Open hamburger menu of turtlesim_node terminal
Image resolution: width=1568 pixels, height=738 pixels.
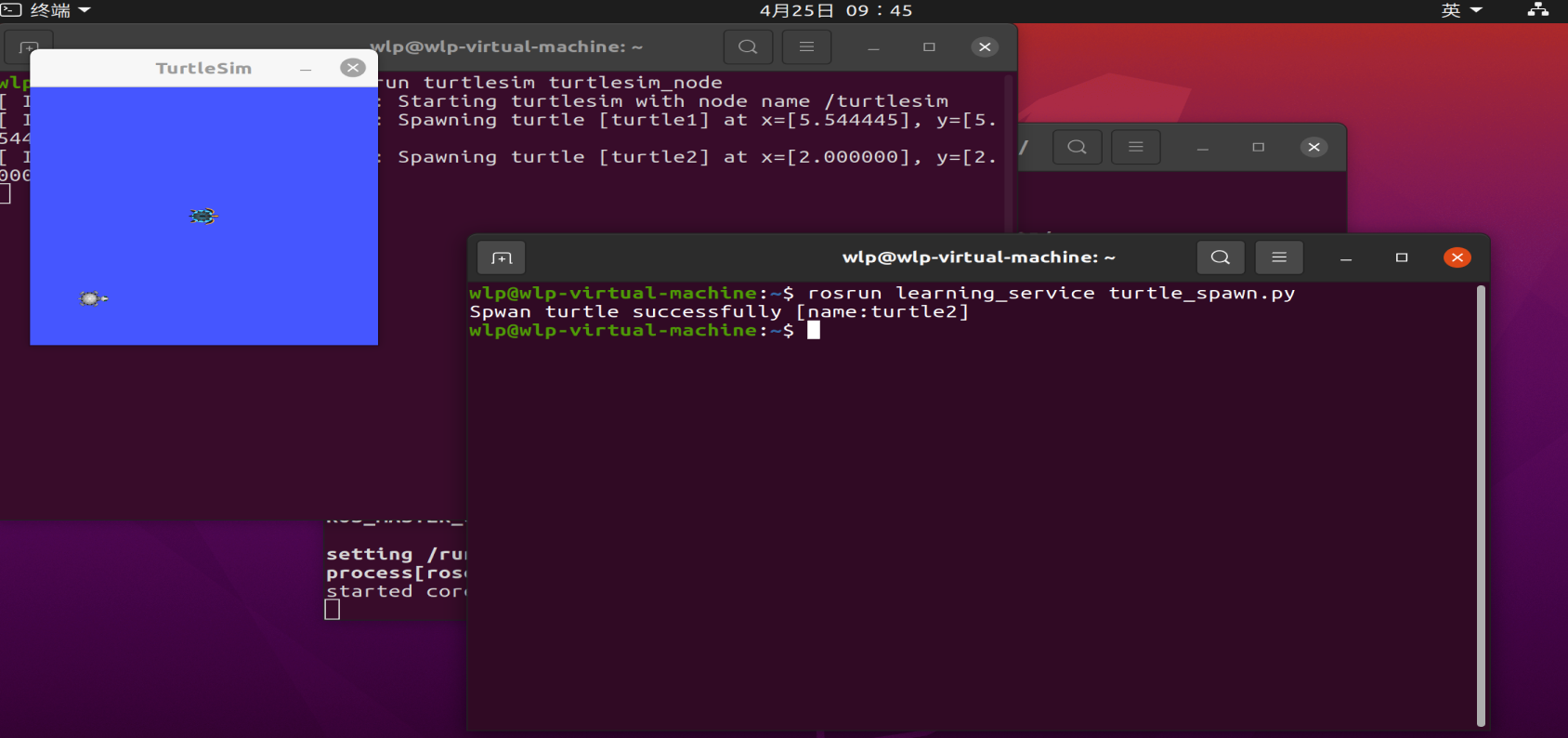pyautogui.click(x=806, y=46)
